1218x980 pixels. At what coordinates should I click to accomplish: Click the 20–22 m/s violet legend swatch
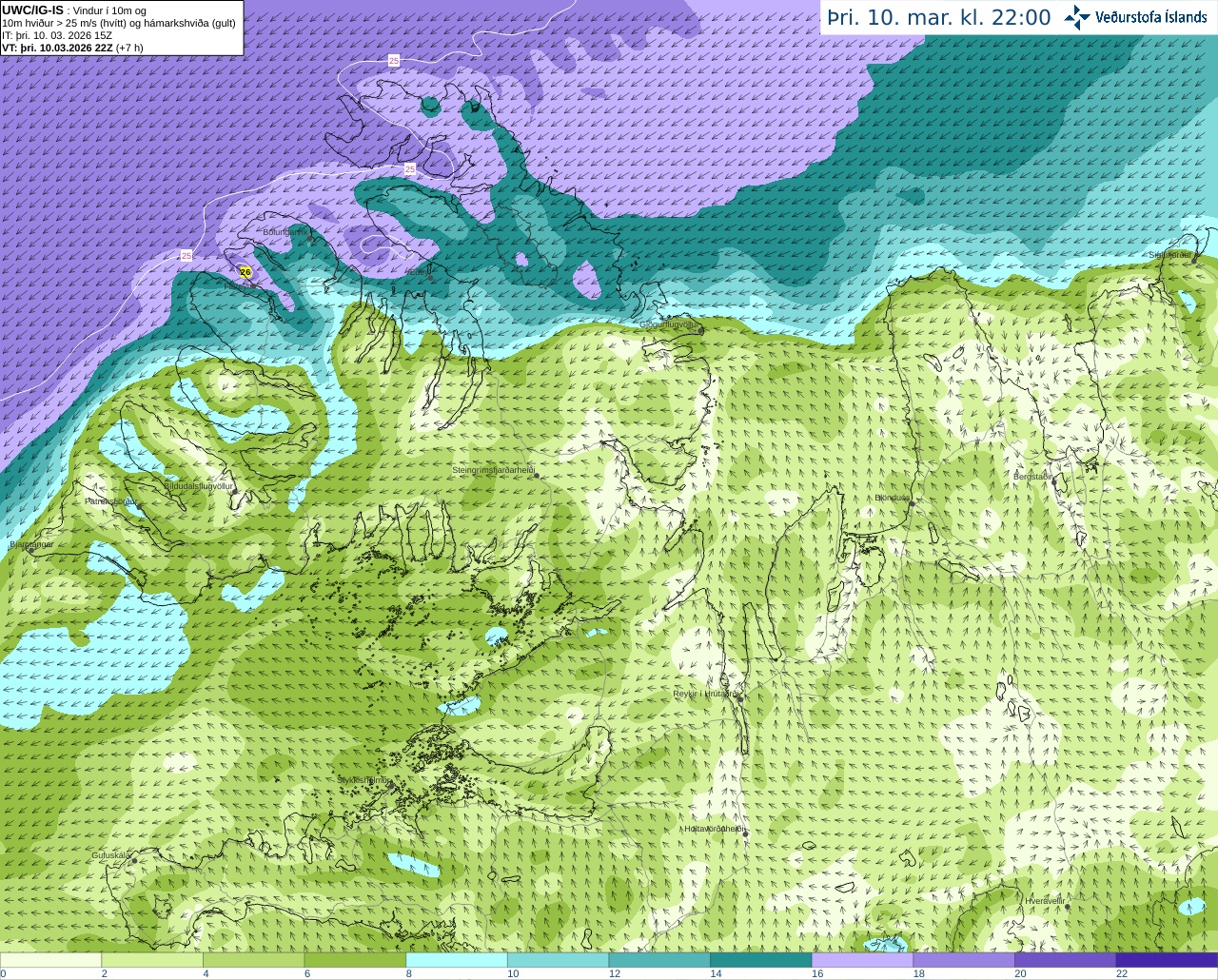click(x=1066, y=960)
